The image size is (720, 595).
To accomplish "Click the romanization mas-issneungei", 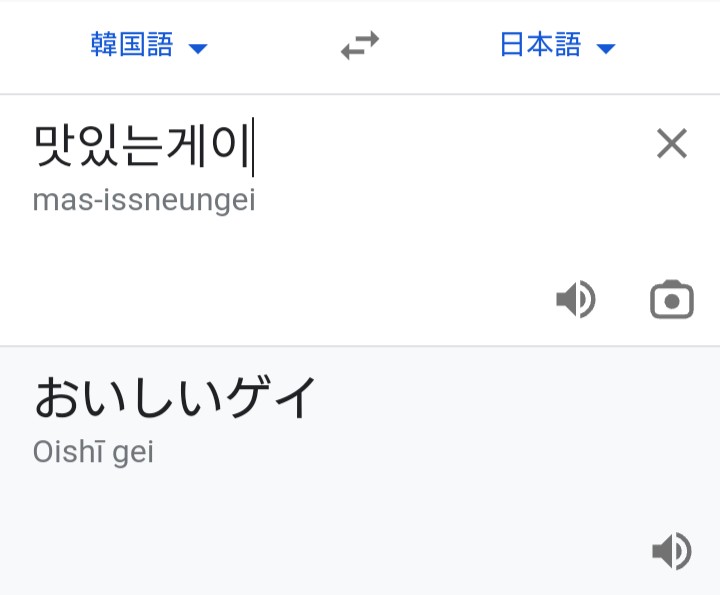I will [144, 201].
